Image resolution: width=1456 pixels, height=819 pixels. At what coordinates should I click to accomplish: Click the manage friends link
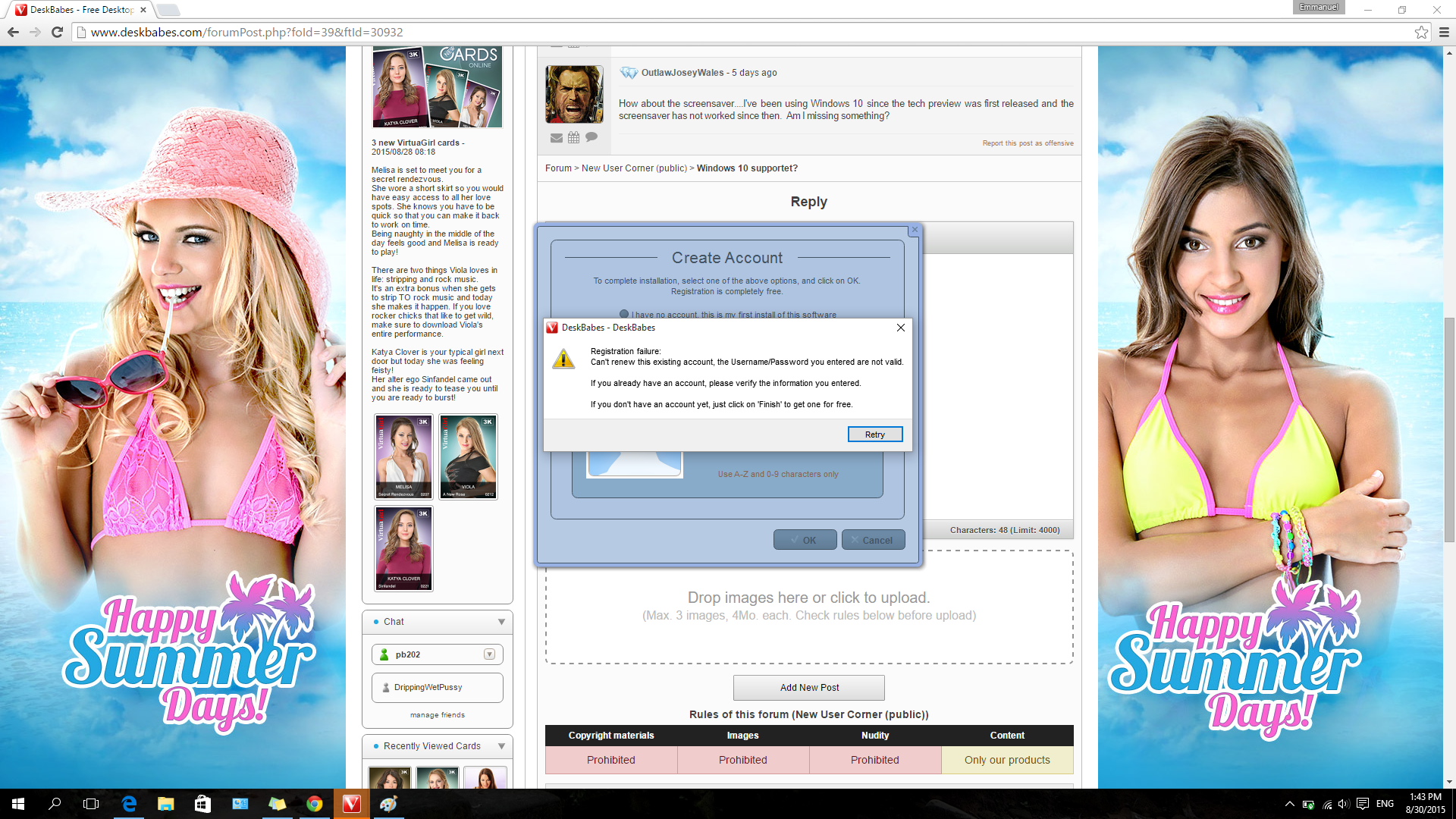(438, 715)
